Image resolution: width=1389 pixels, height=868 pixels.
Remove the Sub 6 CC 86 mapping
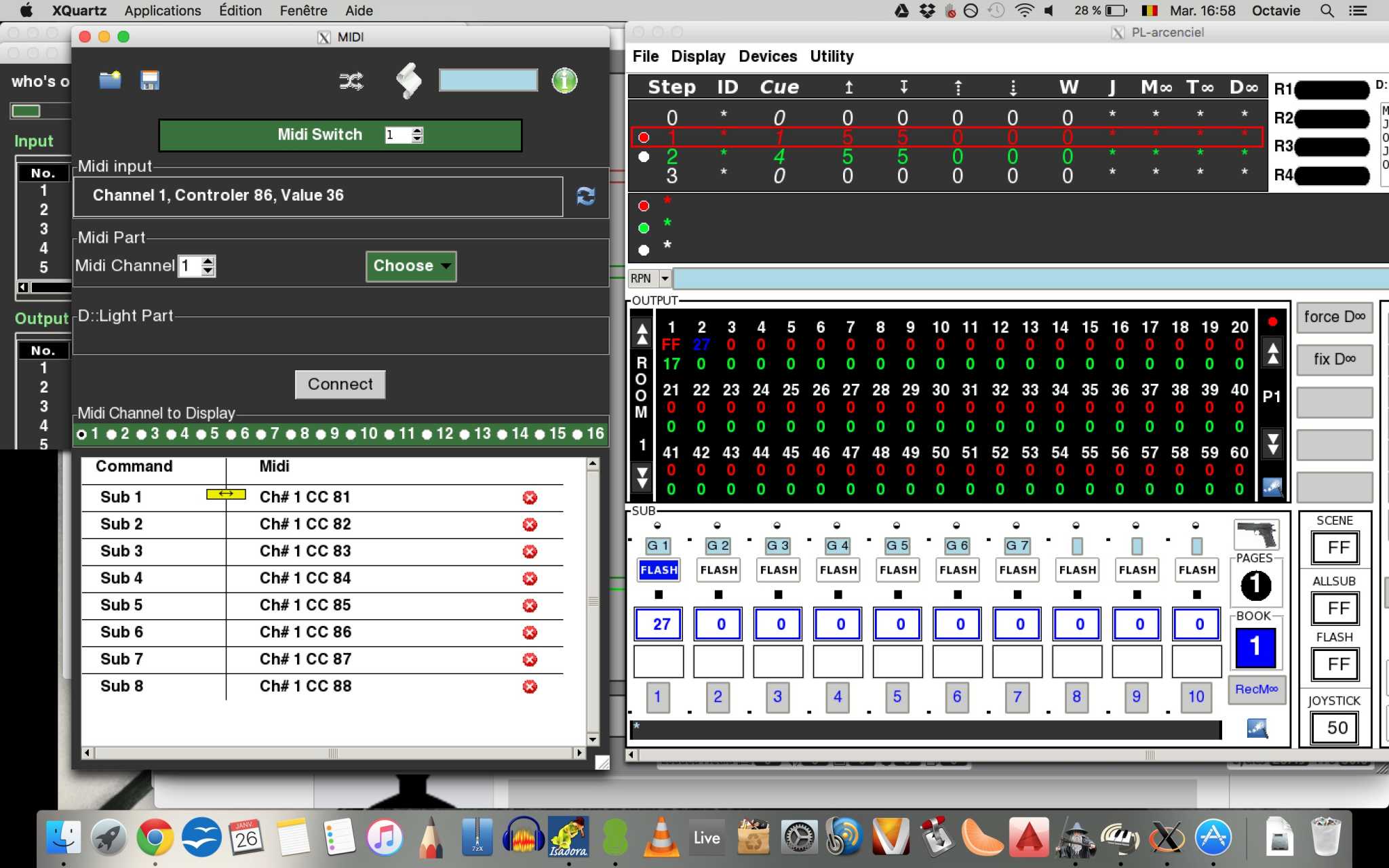click(x=530, y=633)
